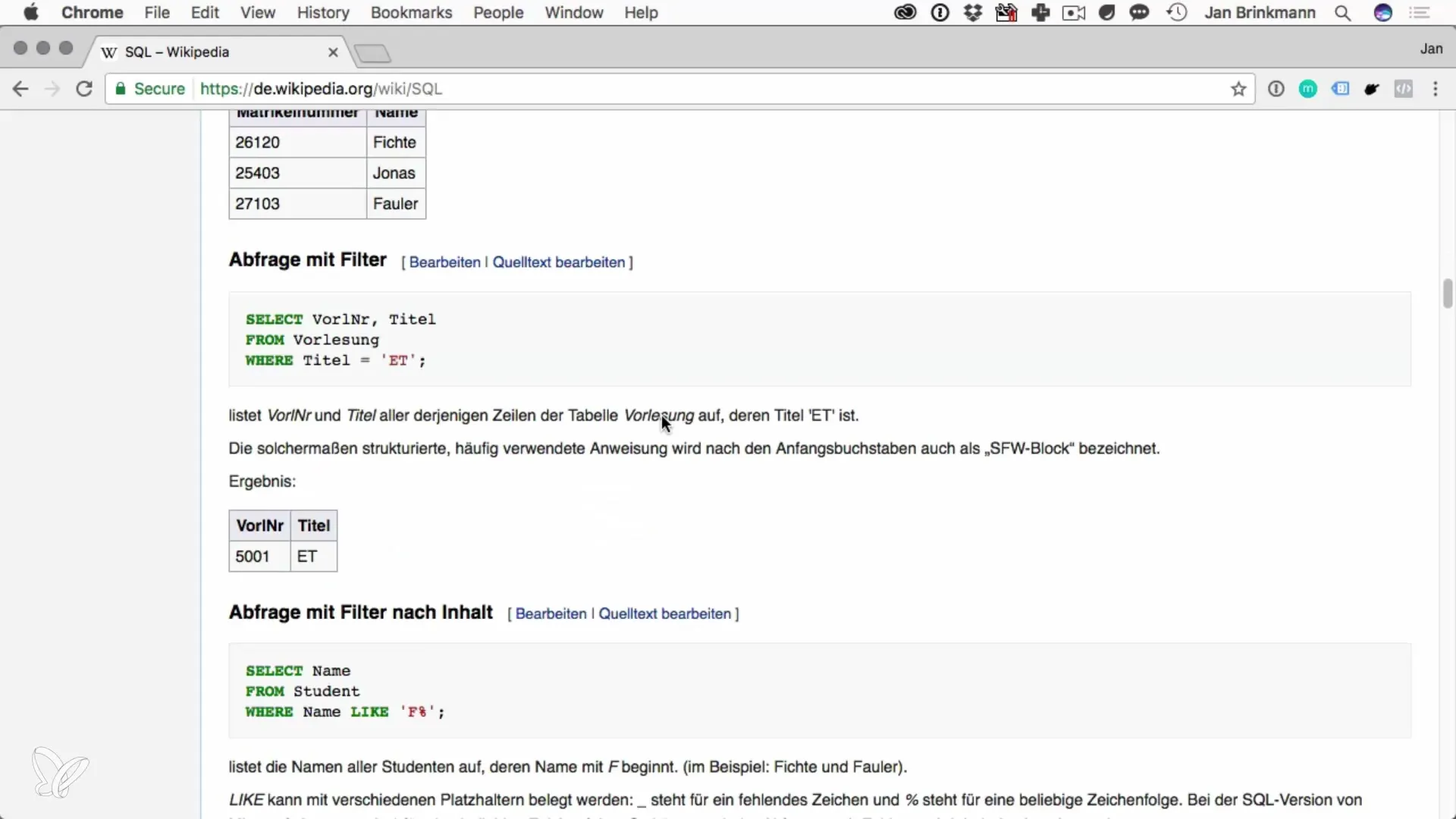Click the browser back arrow

pyautogui.click(x=20, y=89)
